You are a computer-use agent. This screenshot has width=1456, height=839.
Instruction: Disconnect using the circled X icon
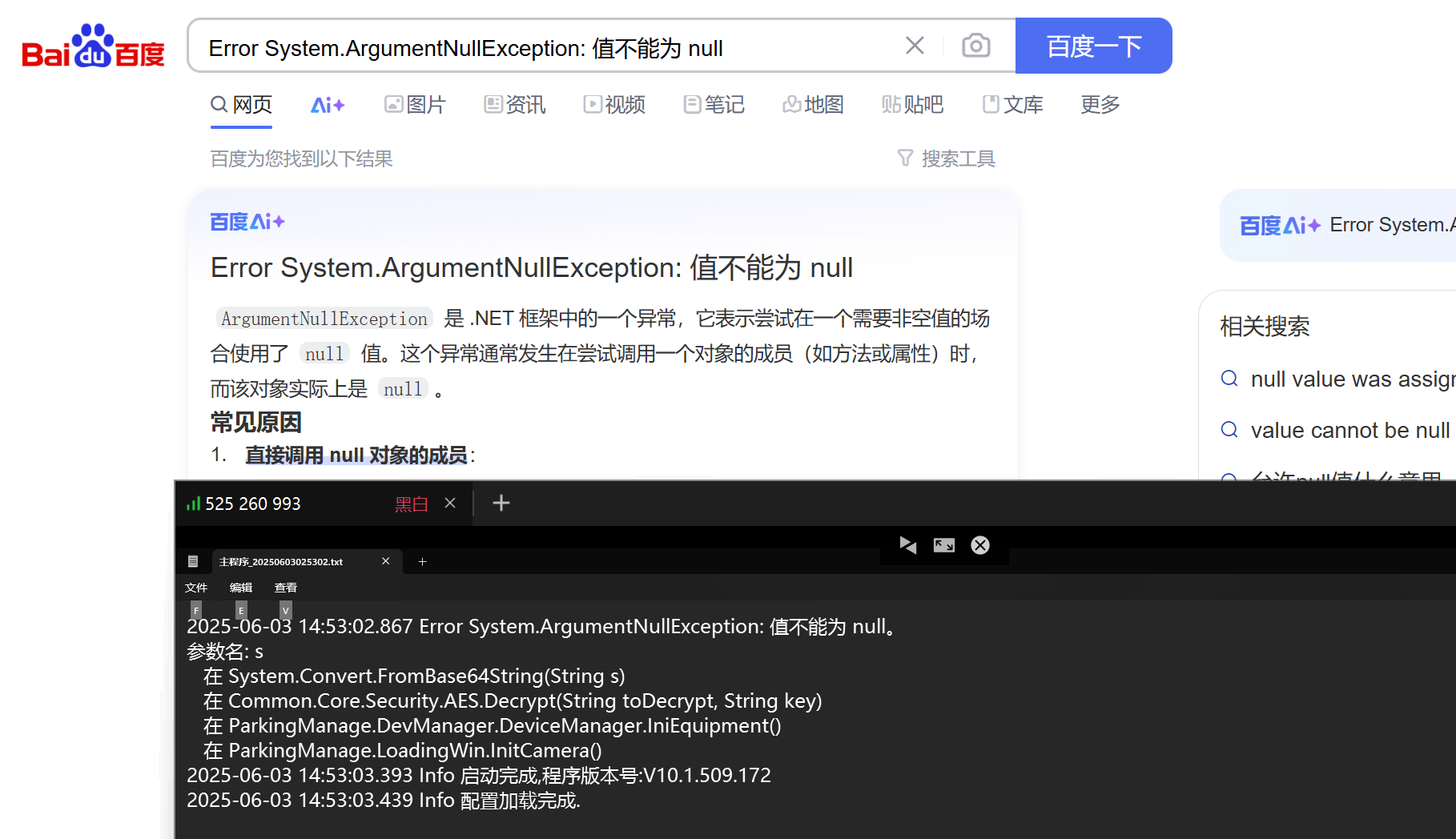point(980,545)
